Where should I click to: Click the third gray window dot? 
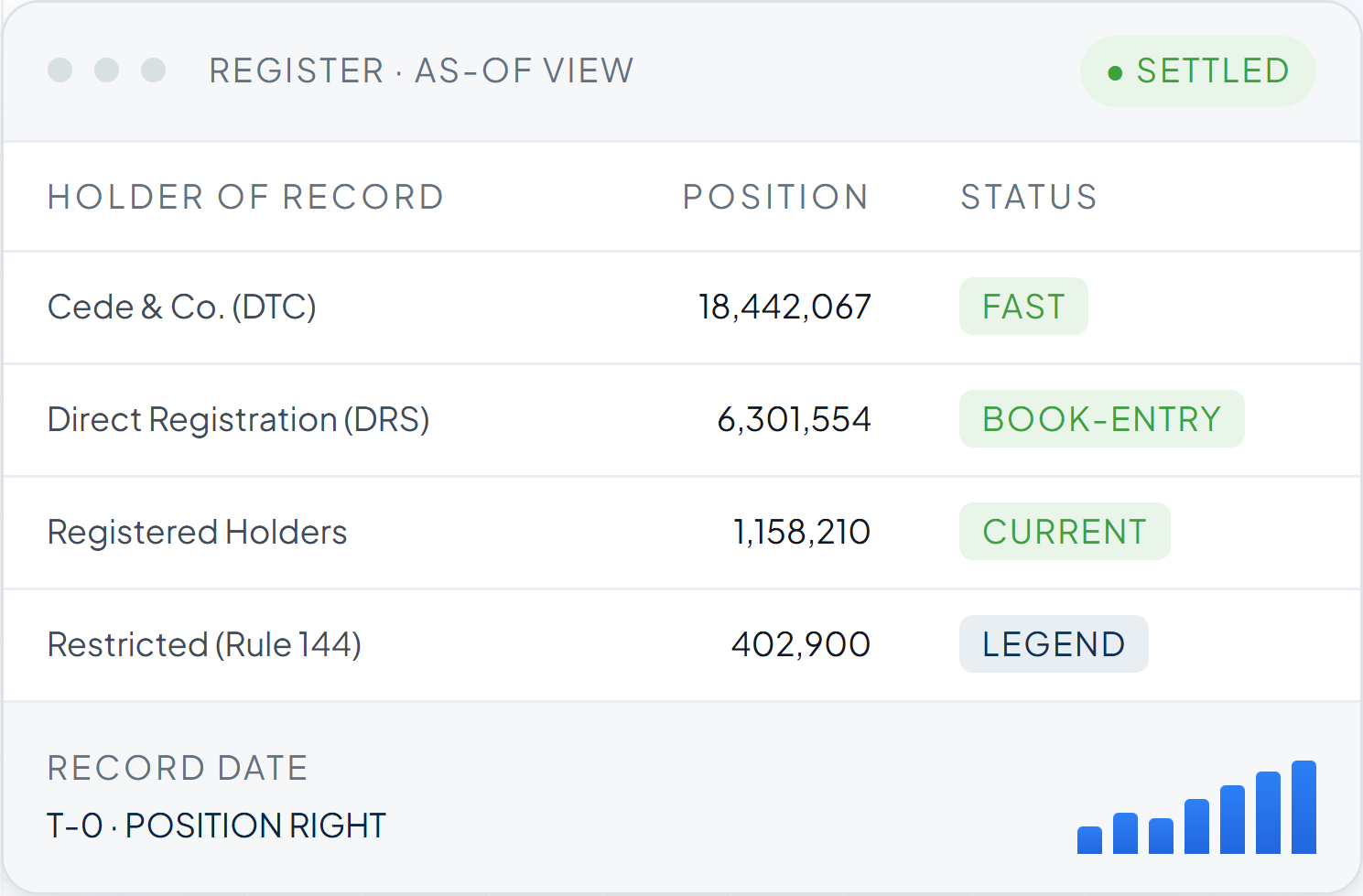click(154, 70)
